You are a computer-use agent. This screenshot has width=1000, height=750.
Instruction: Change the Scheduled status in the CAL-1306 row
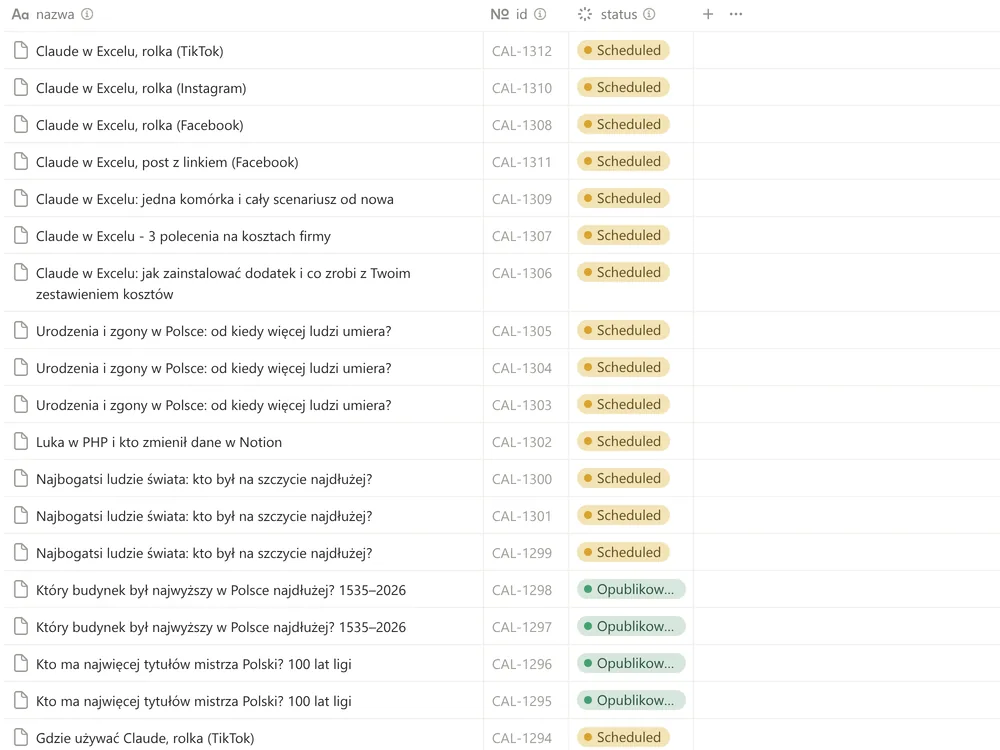pos(623,272)
